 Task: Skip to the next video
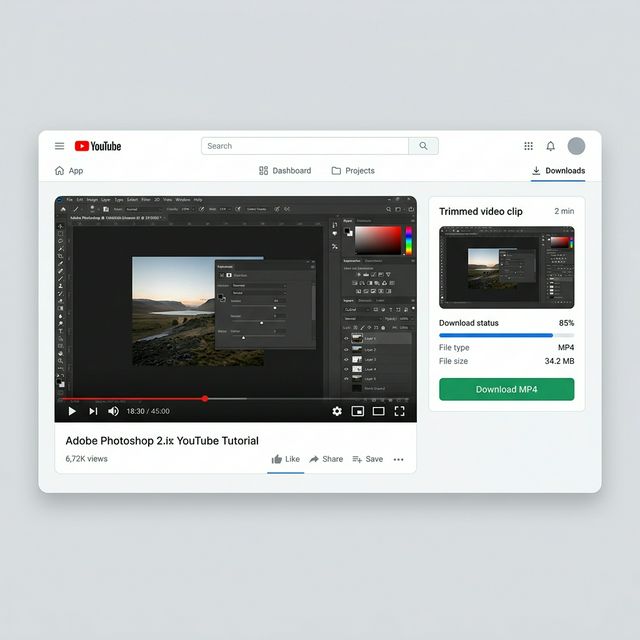coord(93,411)
